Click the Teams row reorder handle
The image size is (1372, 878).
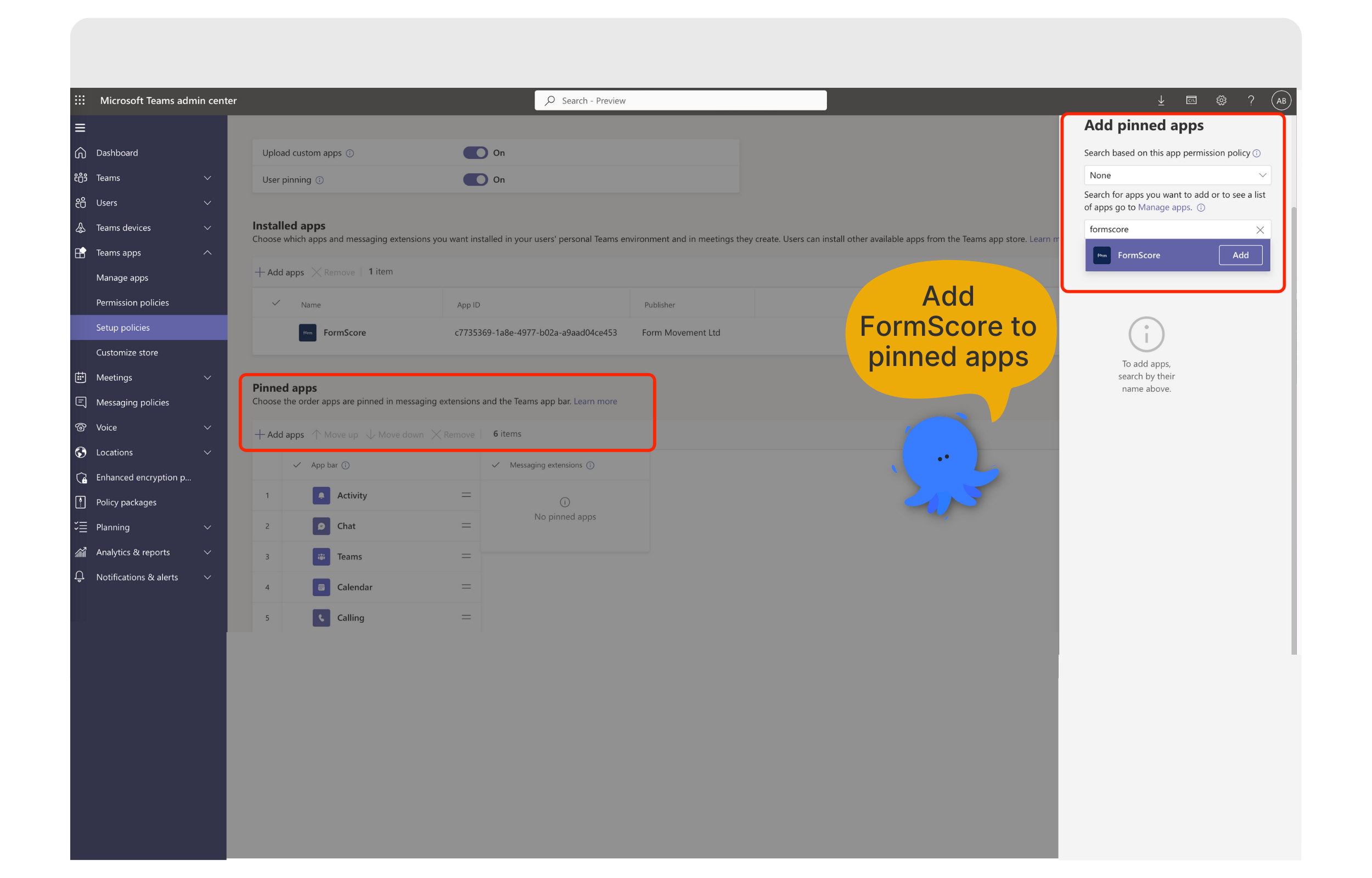(x=466, y=556)
